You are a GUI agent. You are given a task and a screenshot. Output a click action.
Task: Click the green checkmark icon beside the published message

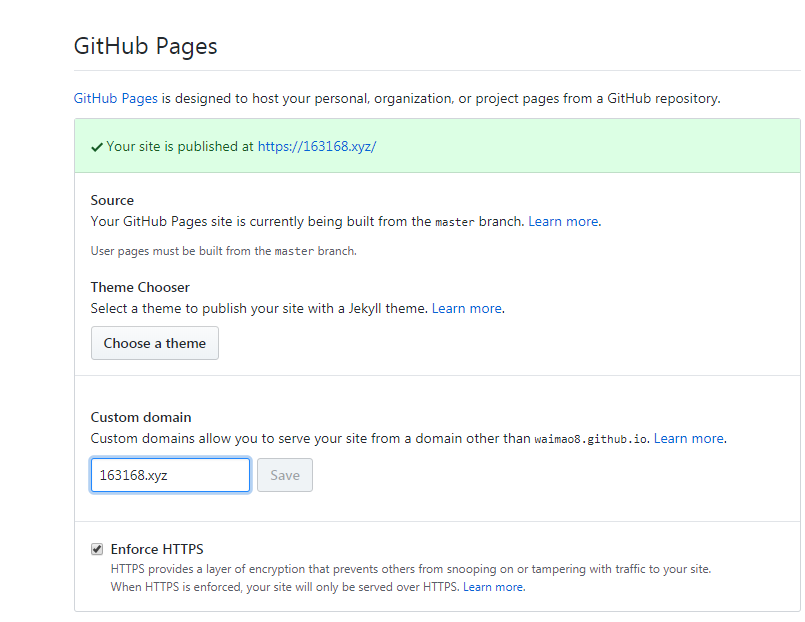tap(97, 147)
